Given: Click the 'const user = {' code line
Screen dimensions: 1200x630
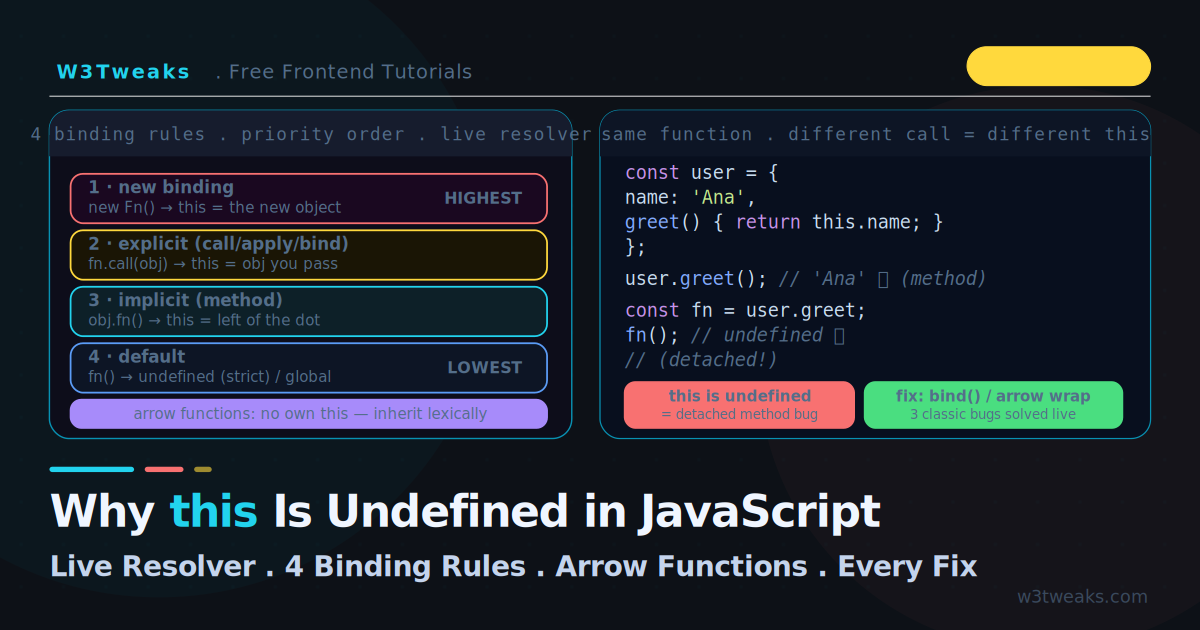Looking at the screenshot, I should click(x=701, y=173).
